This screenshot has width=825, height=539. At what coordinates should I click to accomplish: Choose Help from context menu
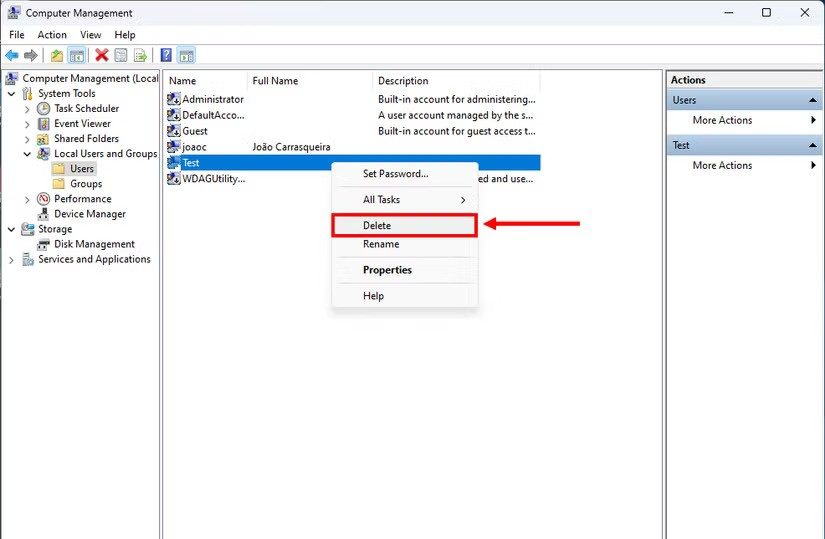coord(405,296)
